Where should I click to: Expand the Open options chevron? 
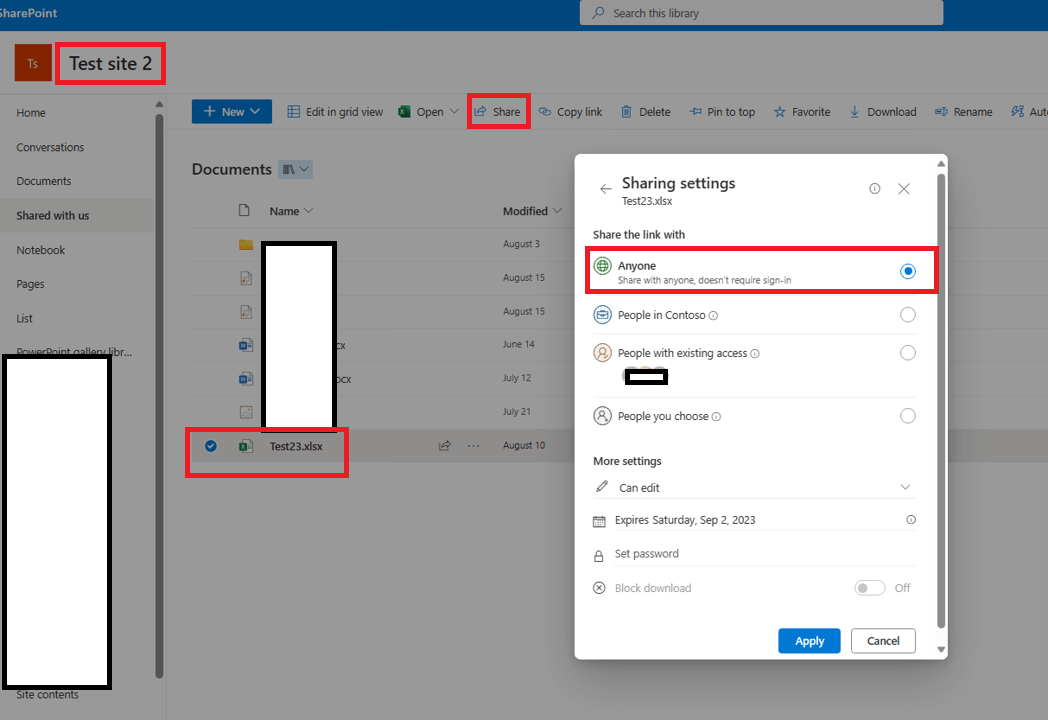pos(454,112)
